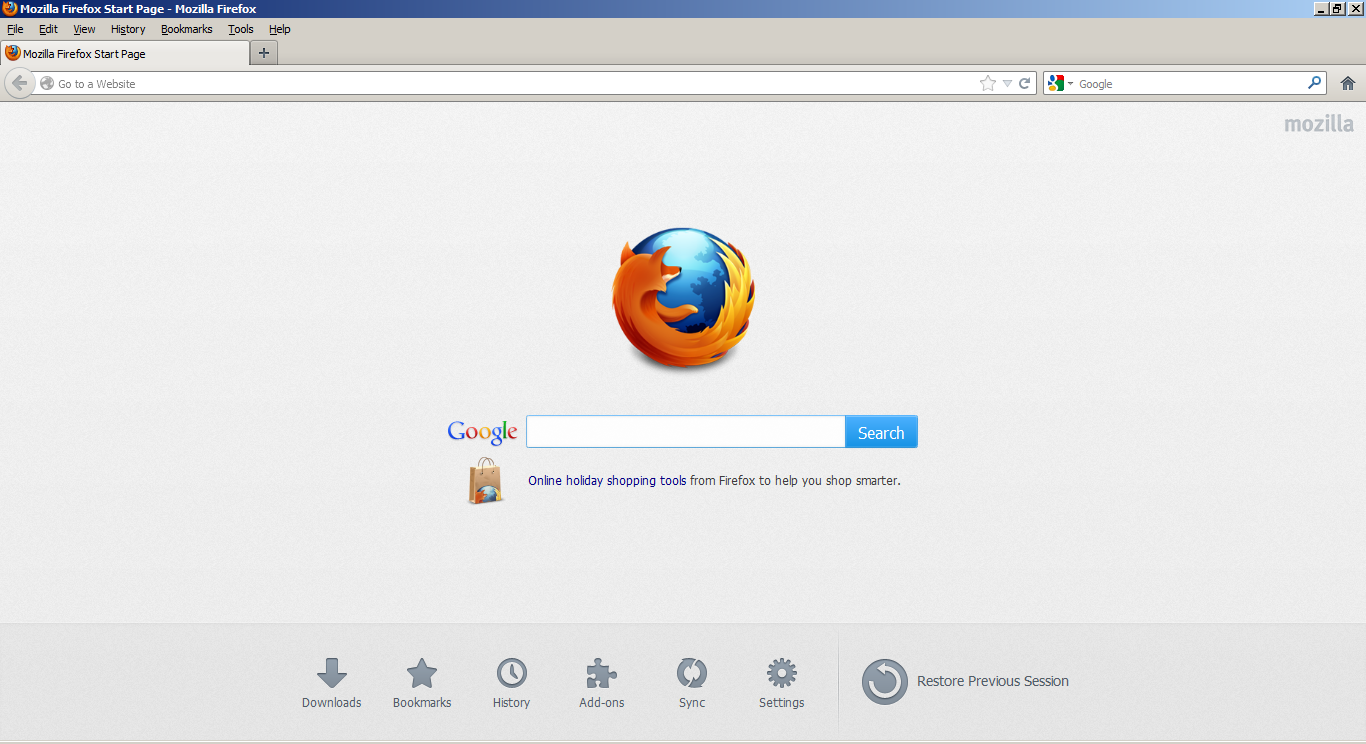Open the History menu
The image size is (1366, 744).
[128, 29]
